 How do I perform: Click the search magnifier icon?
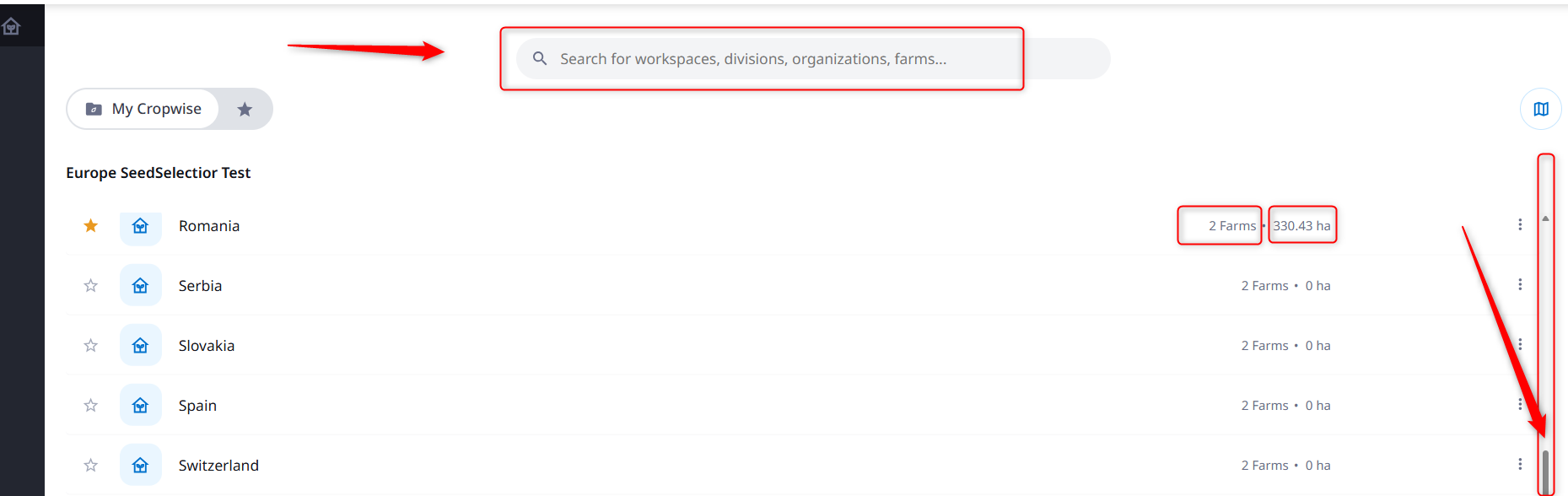click(540, 58)
